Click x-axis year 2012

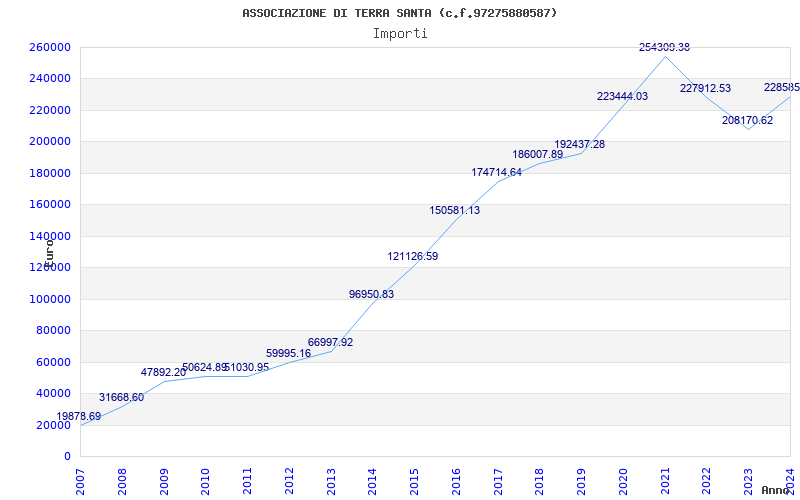pyautogui.click(x=289, y=482)
